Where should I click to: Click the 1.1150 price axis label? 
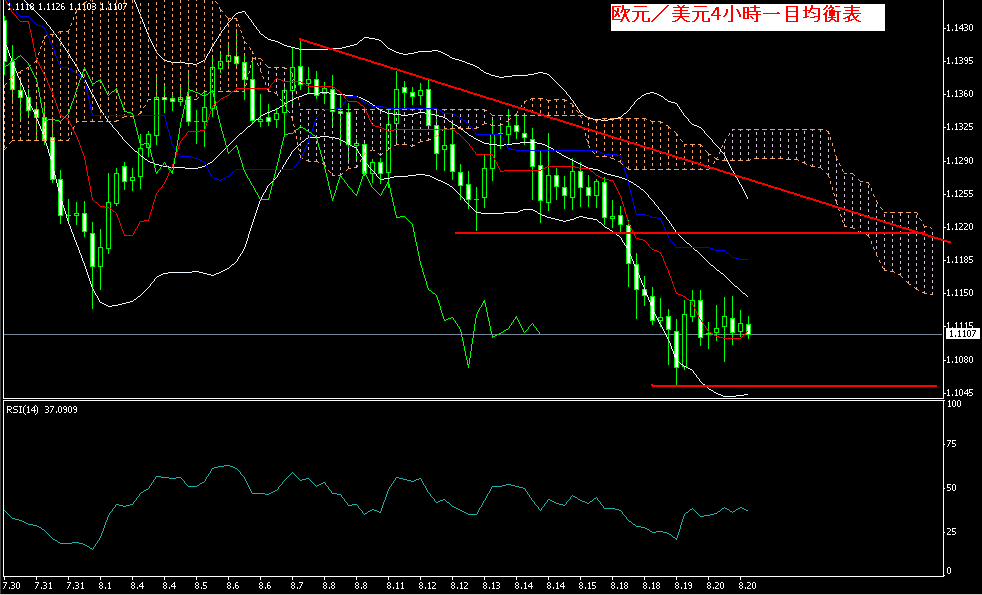(961, 293)
